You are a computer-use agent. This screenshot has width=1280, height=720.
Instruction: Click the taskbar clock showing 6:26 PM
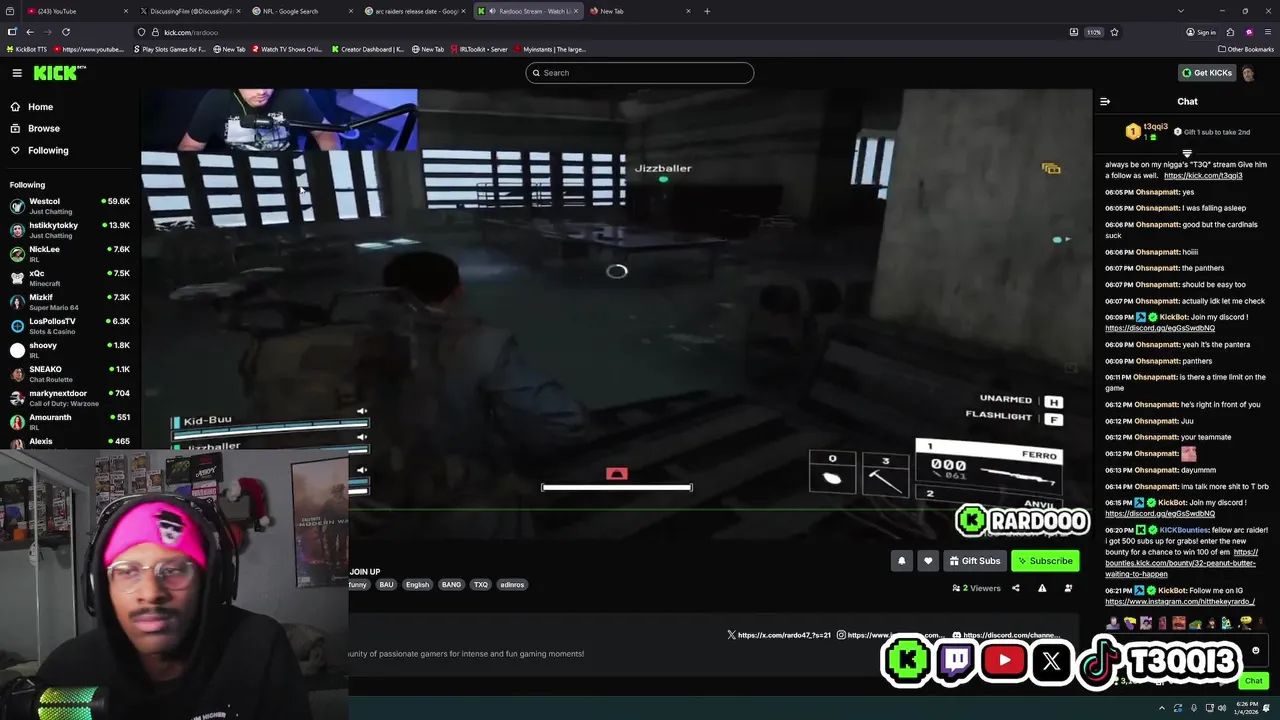(x=1246, y=708)
